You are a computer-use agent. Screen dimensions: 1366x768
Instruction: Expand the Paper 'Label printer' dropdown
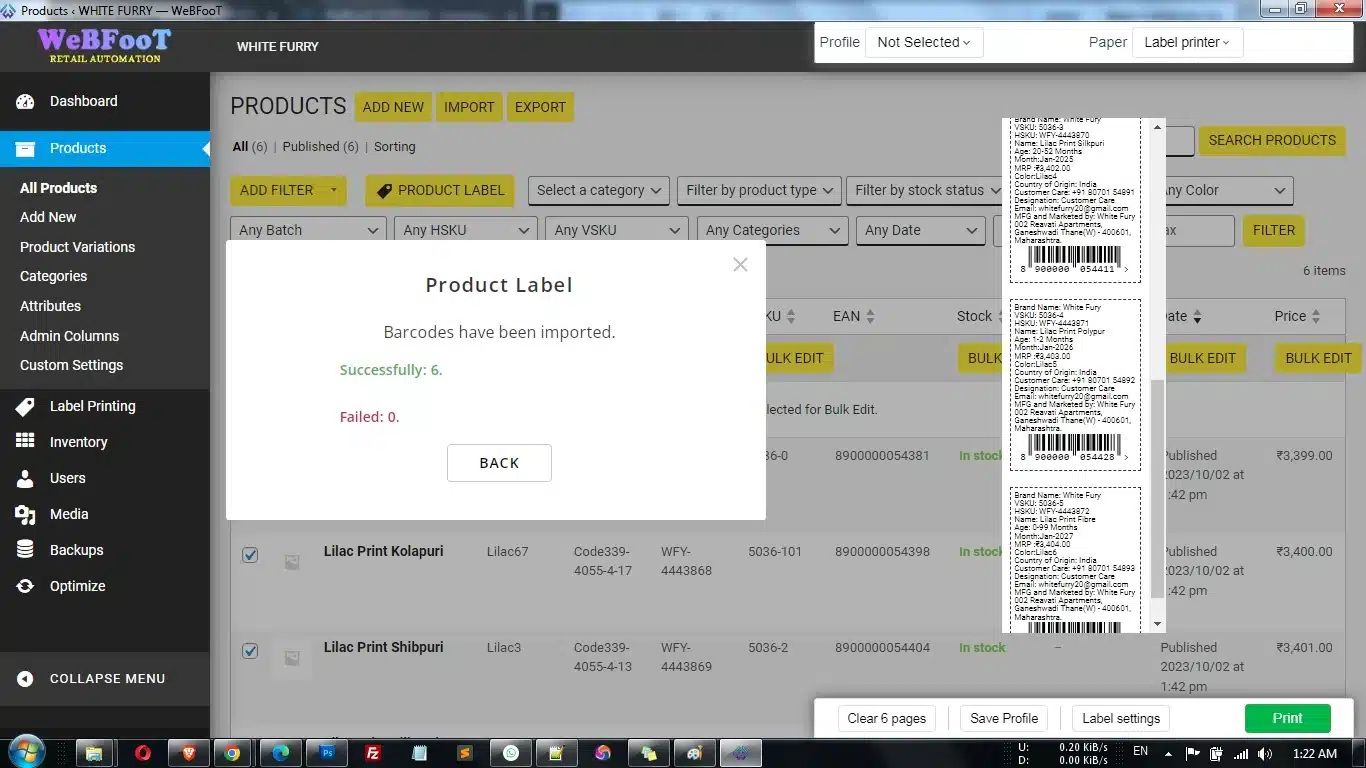tap(1187, 42)
